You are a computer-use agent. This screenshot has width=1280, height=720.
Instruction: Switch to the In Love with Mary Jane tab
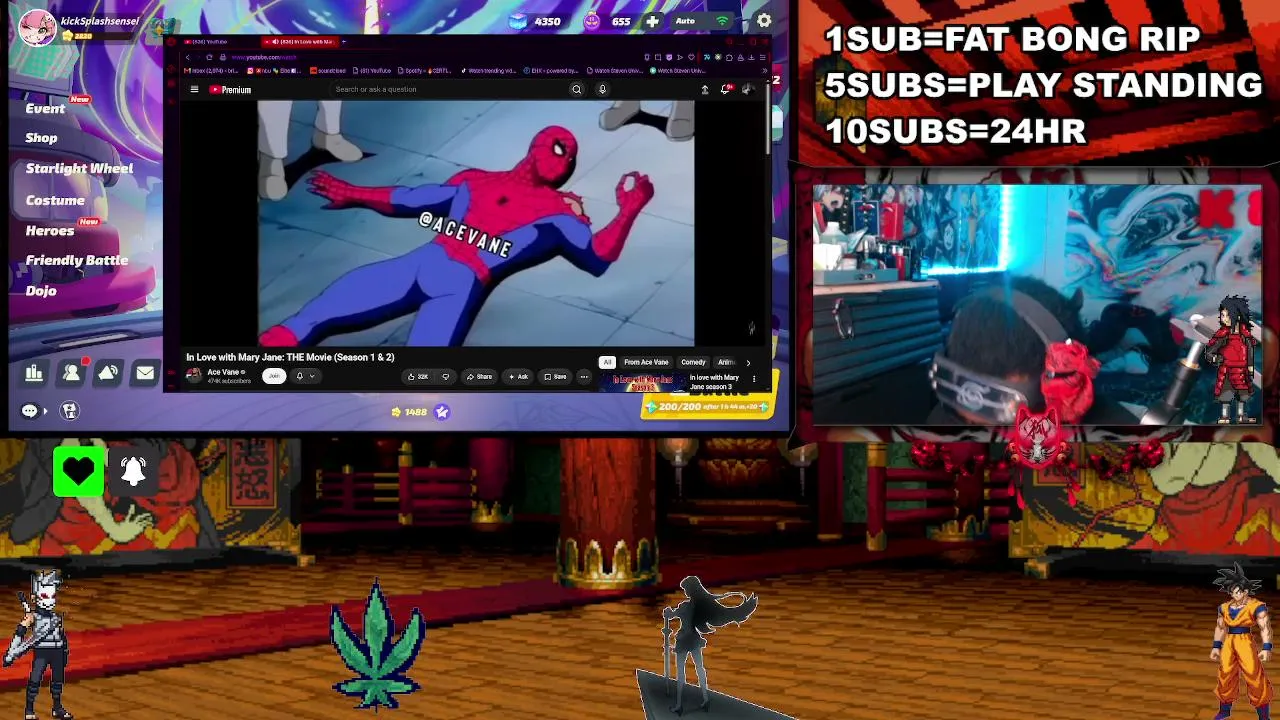(300, 42)
